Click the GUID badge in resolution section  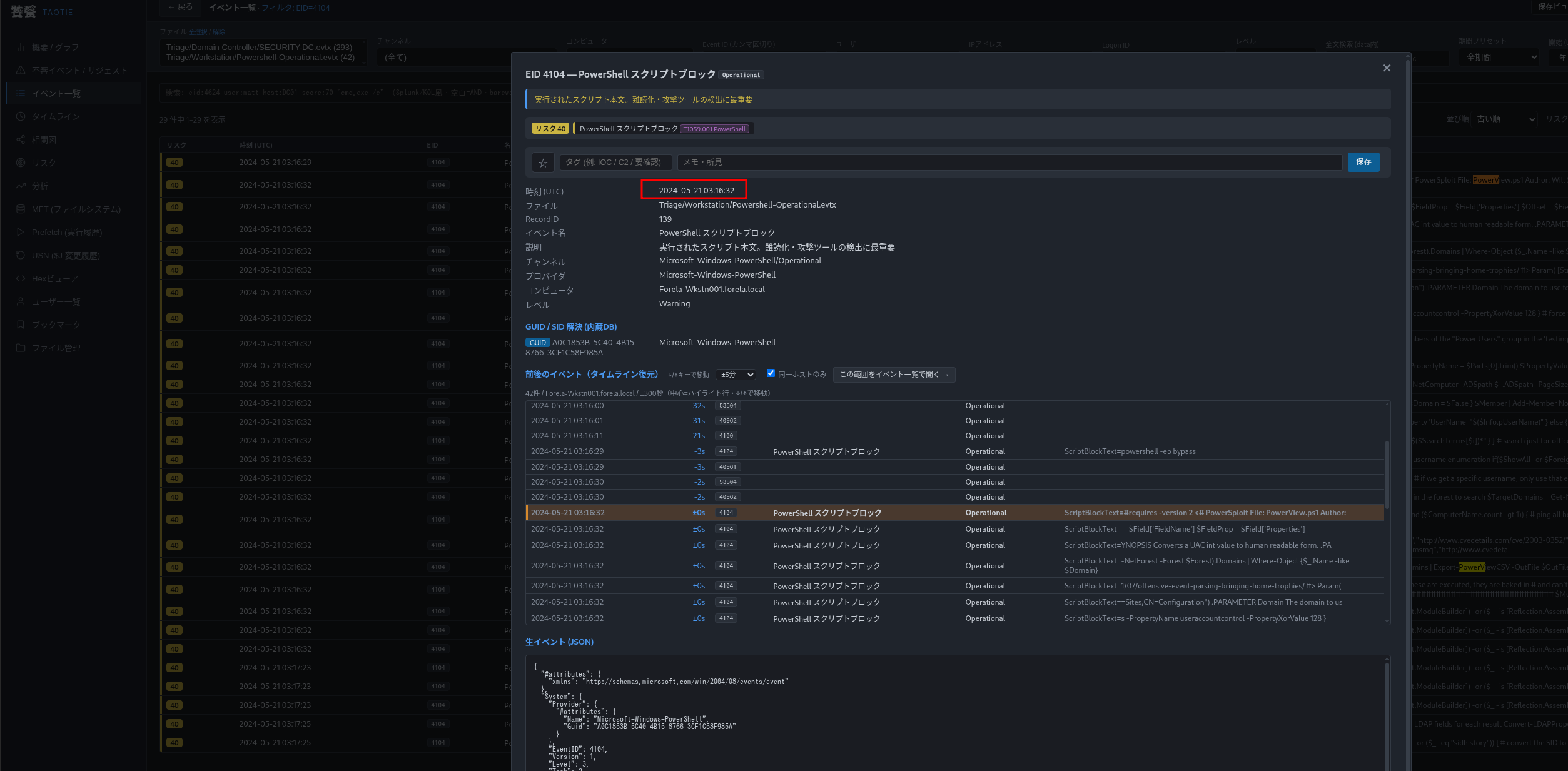pos(537,343)
